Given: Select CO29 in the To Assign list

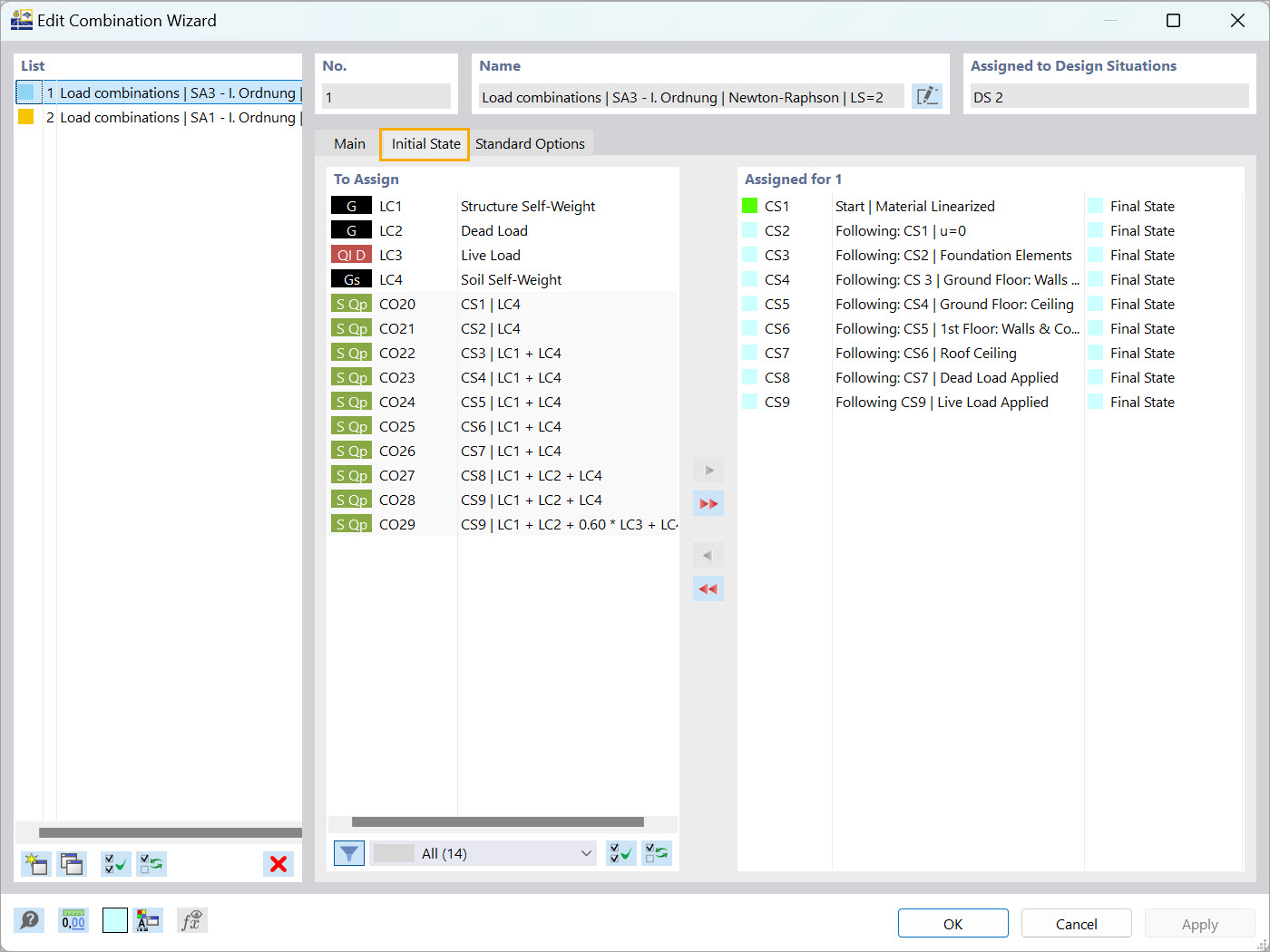Looking at the screenshot, I should [x=397, y=523].
